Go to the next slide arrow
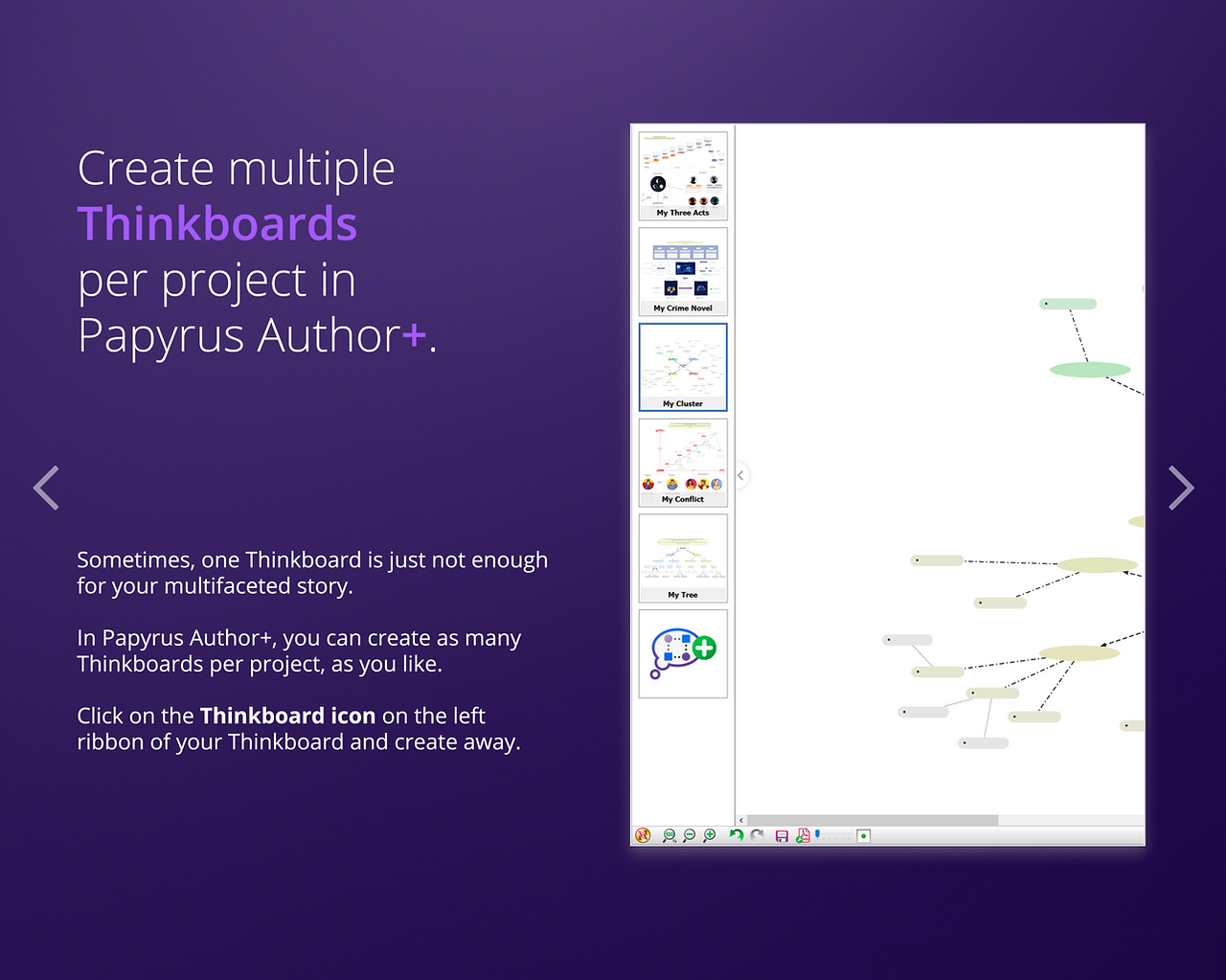This screenshot has height=980, width=1226. click(x=1181, y=488)
